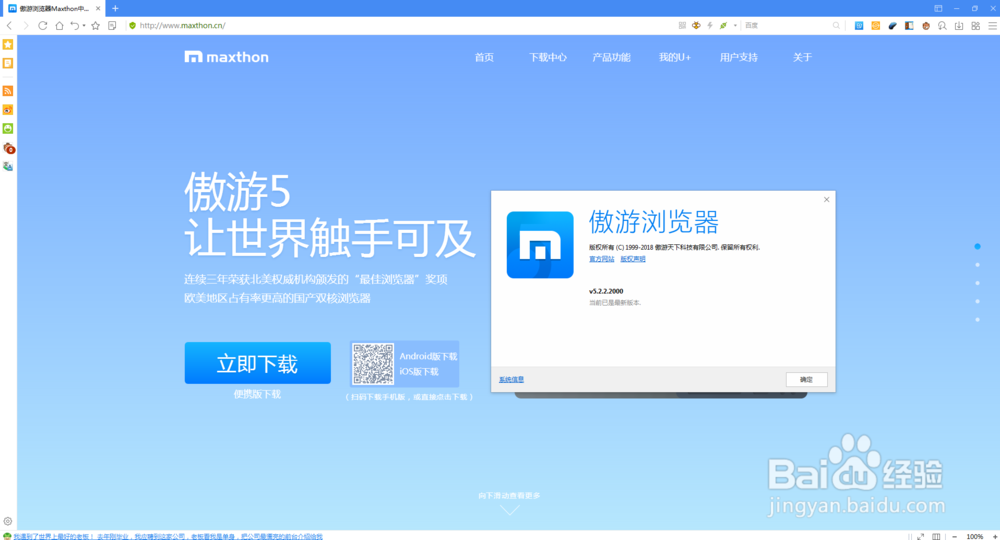The height and width of the screenshot is (540, 1000).
Task: Click the green smiley sidebar icon
Action: click(8, 129)
